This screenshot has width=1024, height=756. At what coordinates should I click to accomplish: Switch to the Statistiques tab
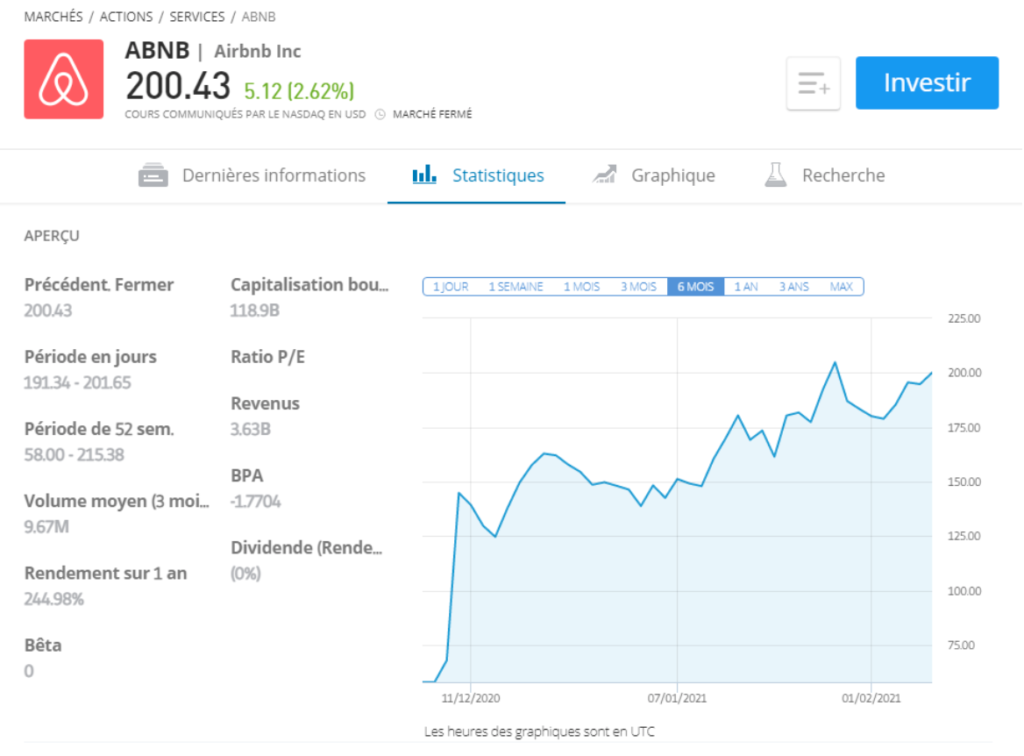[477, 175]
